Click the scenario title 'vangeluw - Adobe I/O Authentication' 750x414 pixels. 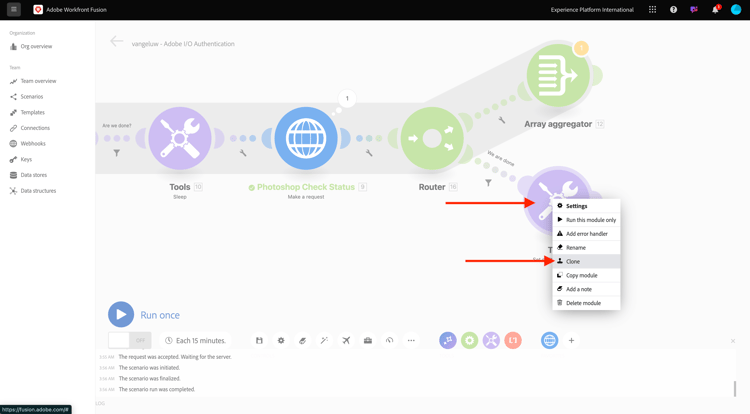pos(183,44)
